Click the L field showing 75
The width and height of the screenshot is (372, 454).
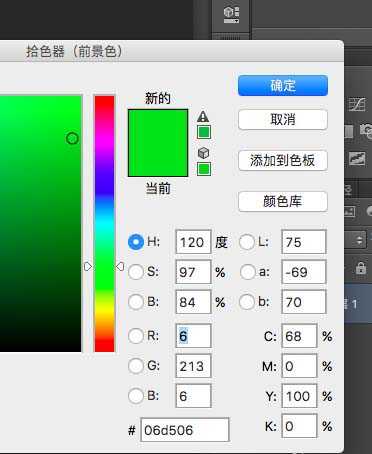click(x=304, y=242)
